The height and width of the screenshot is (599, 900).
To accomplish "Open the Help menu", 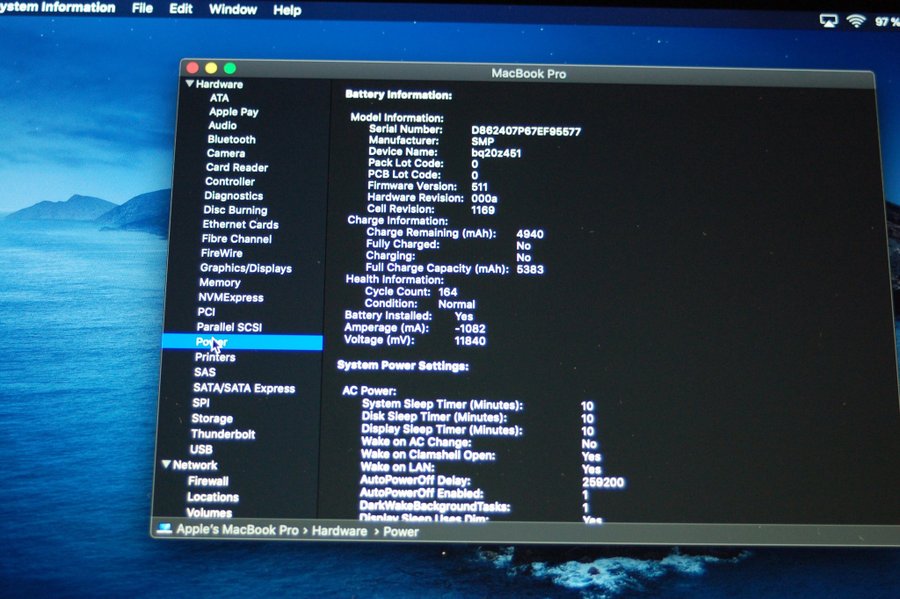I will pos(287,10).
